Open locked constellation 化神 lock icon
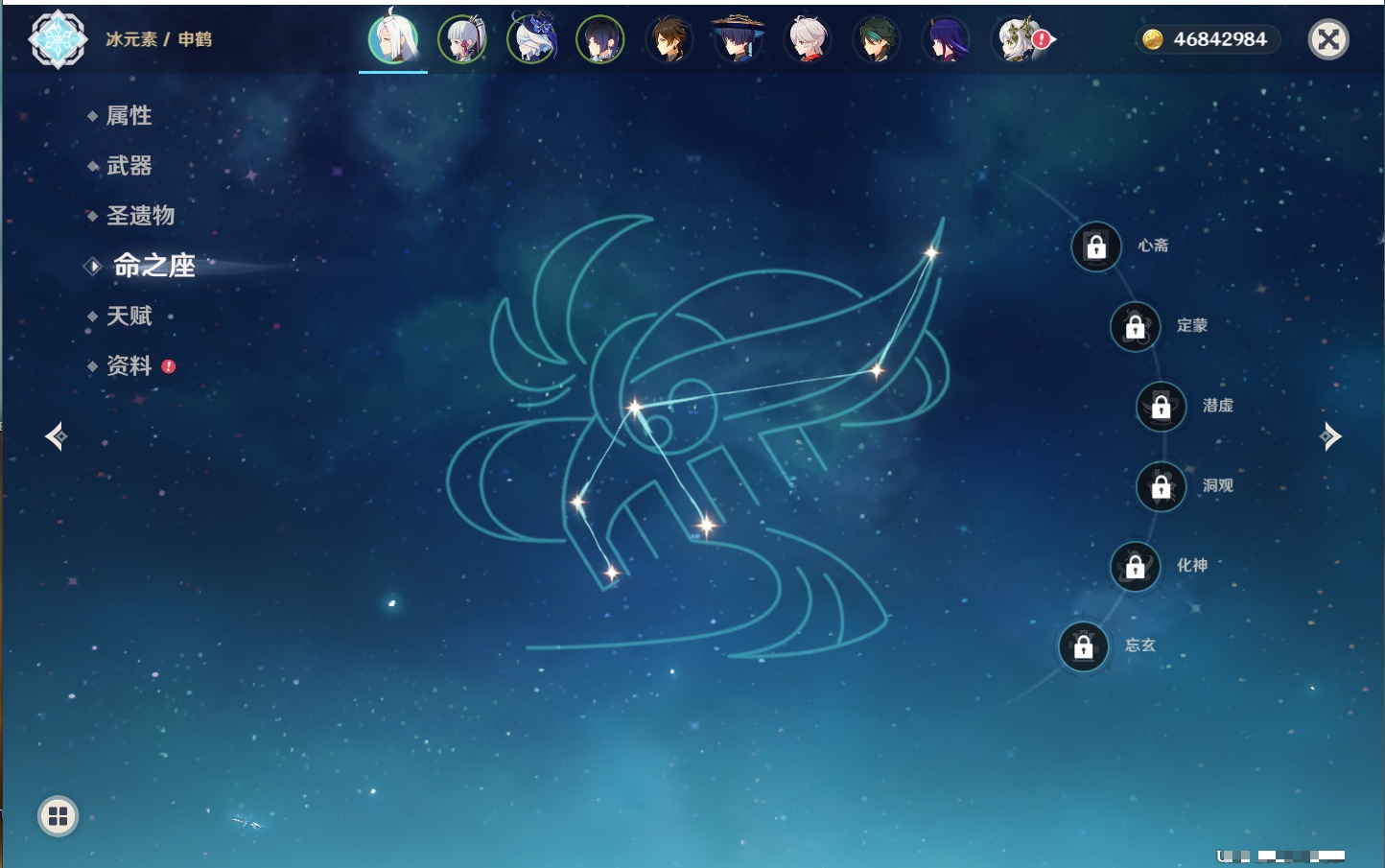Viewport: 1385px width, 868px height. 1136,567
